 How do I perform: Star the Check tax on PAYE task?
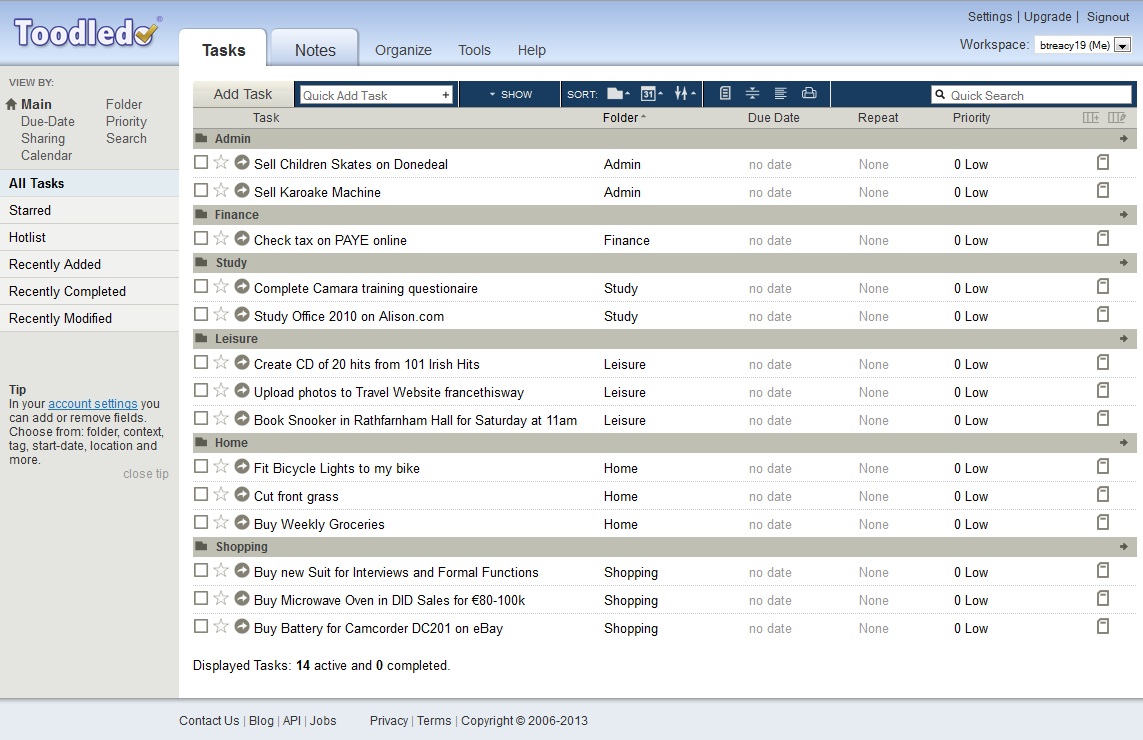click(221, 238)
